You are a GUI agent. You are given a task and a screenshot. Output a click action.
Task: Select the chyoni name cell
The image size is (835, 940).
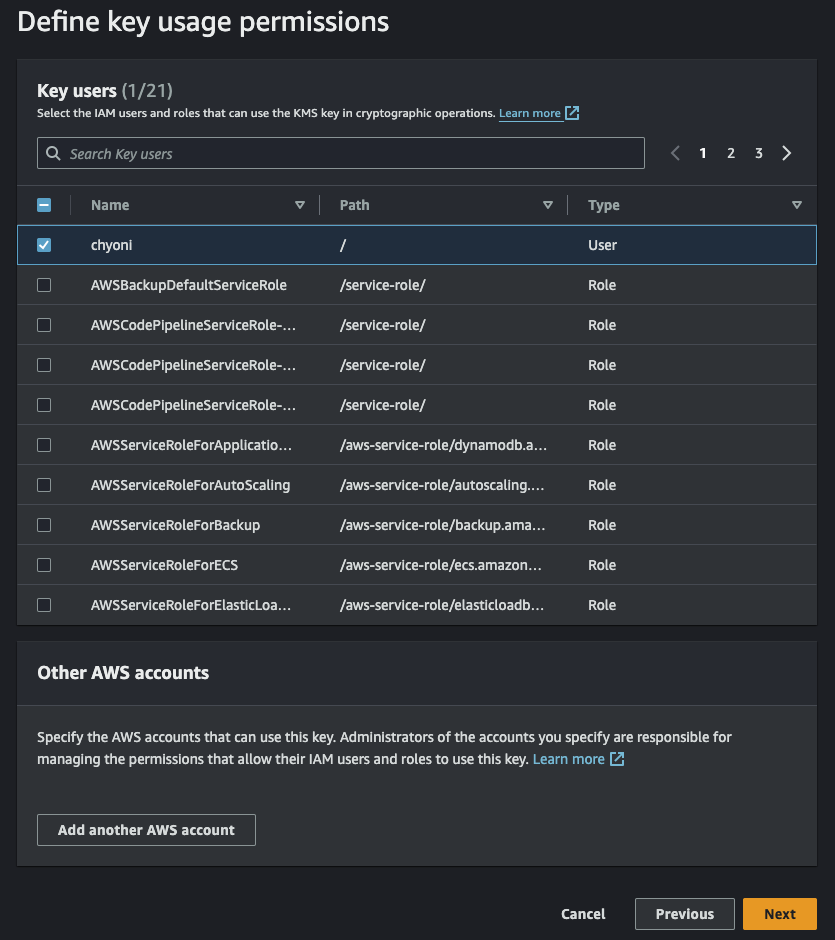[111, 245]
